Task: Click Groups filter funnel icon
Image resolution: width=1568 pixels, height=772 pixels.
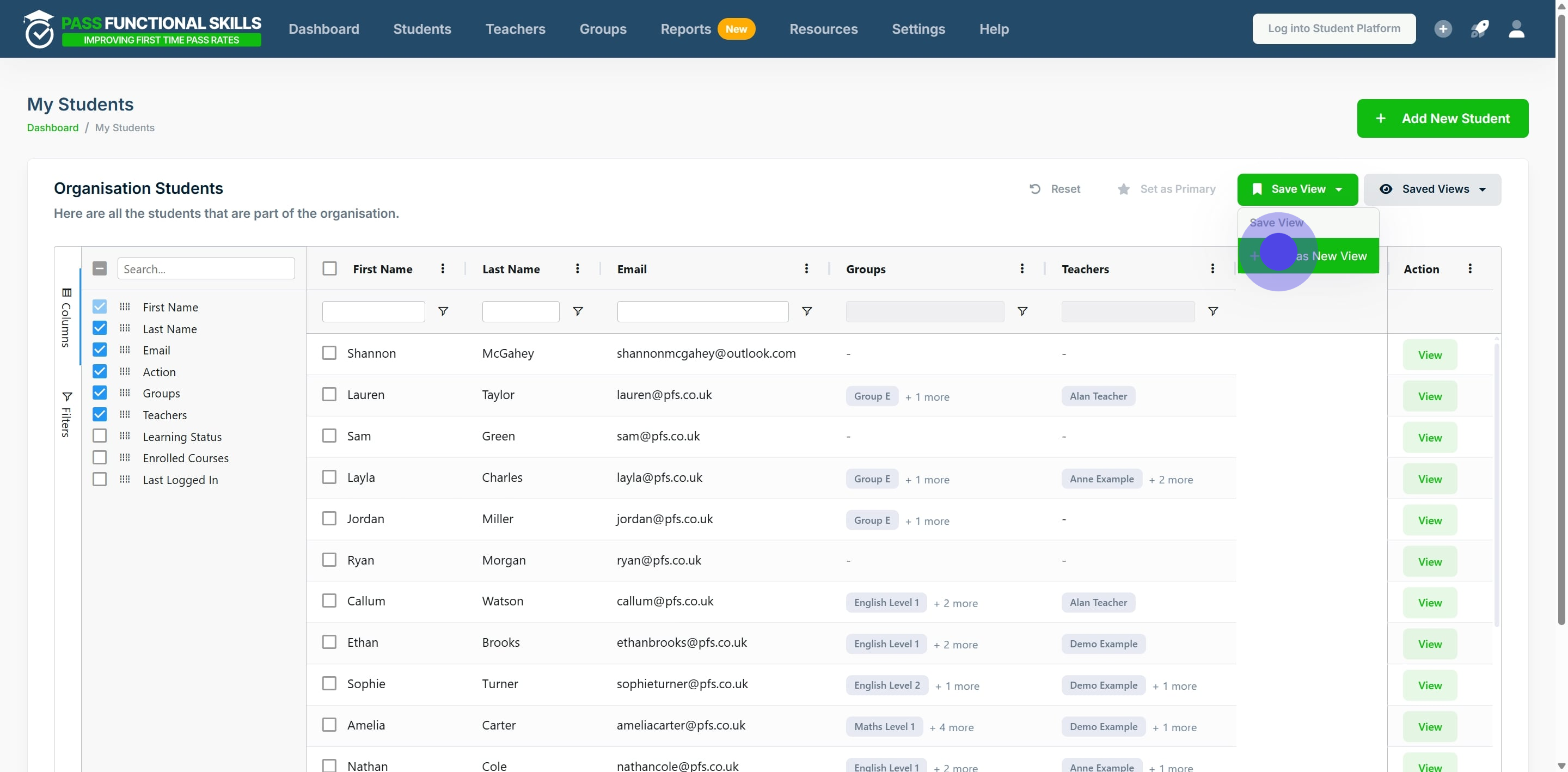Action: tap(1022, 311)
